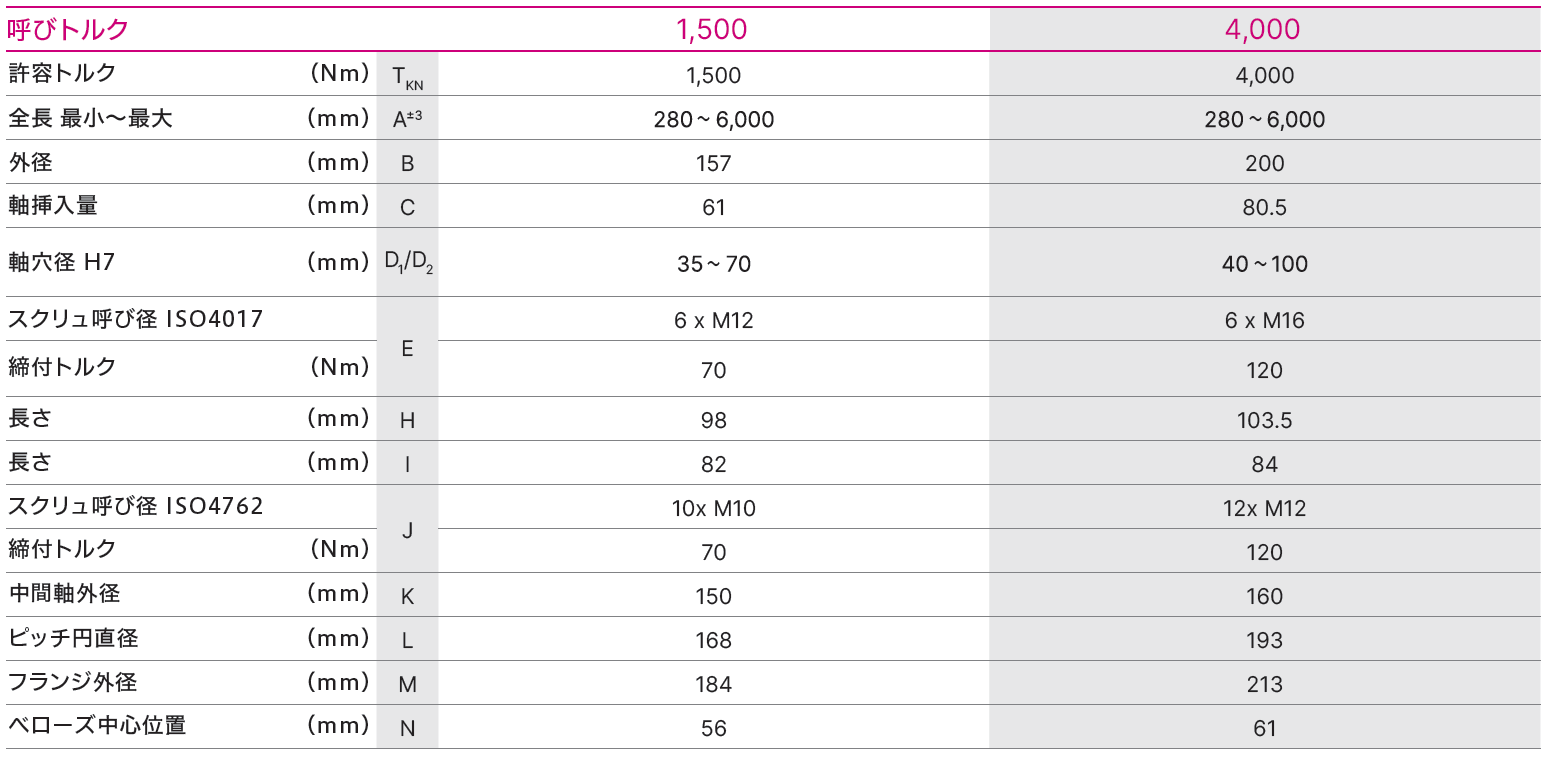Select the 4,000 column header

coord(1263,30)
